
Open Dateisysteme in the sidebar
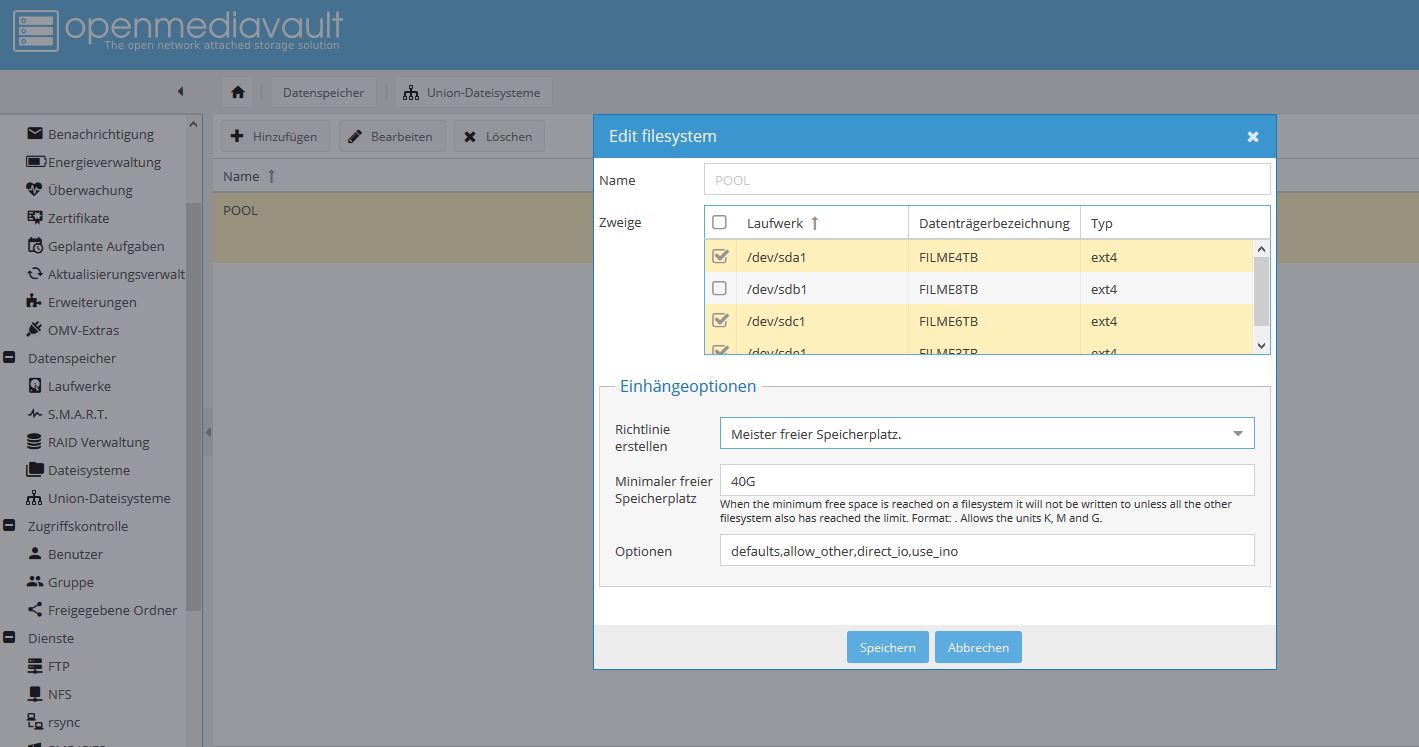[x=89, y=470]
